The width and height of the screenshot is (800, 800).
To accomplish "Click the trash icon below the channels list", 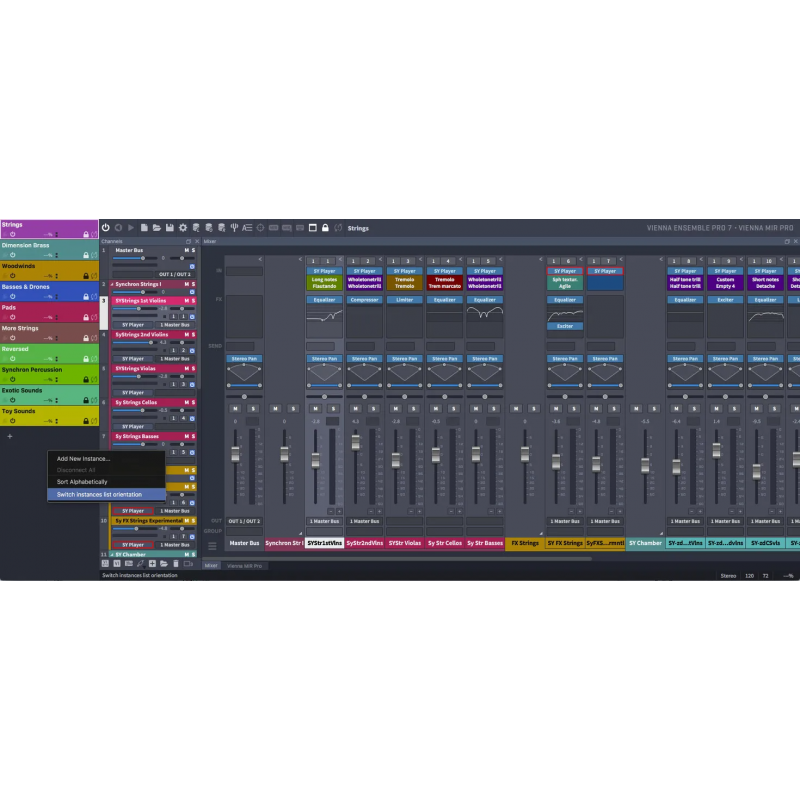I will tap(175, 564).
